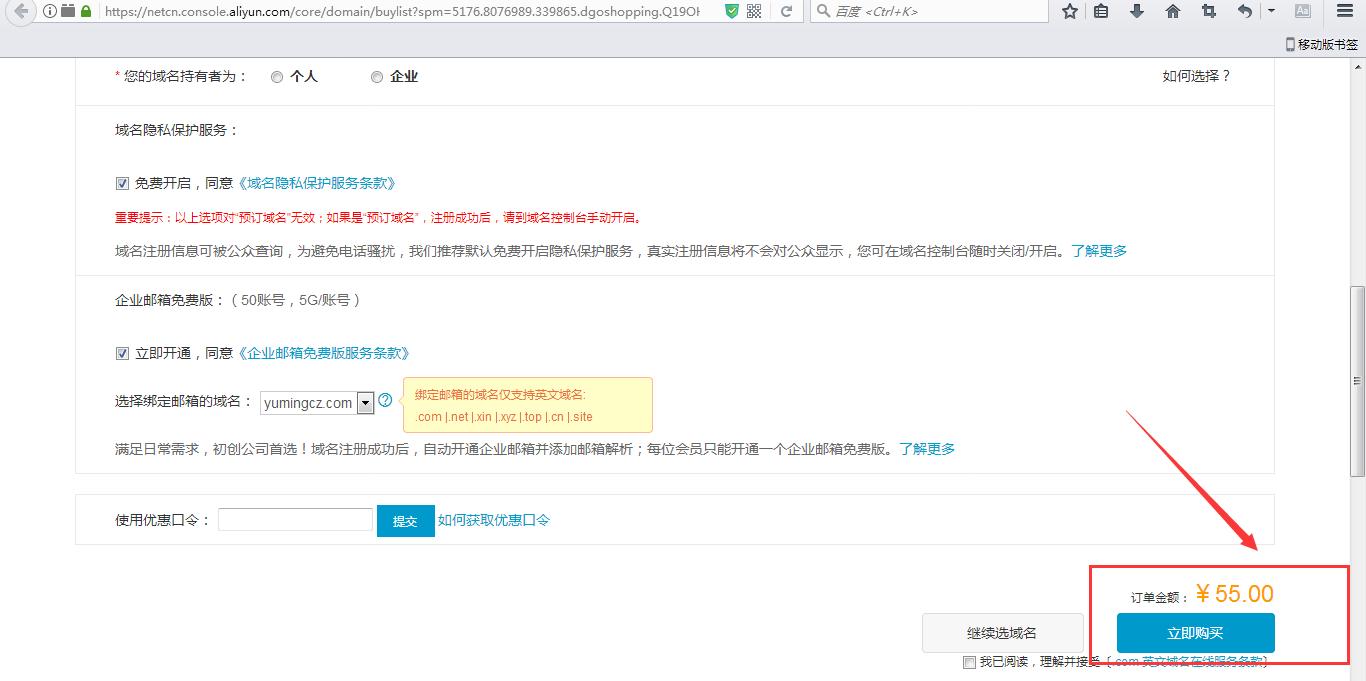The height and width of the screenshot is (681, 1366).
Task: Click the clipboard bookmarks library icon
Action: coord(1101,13)
